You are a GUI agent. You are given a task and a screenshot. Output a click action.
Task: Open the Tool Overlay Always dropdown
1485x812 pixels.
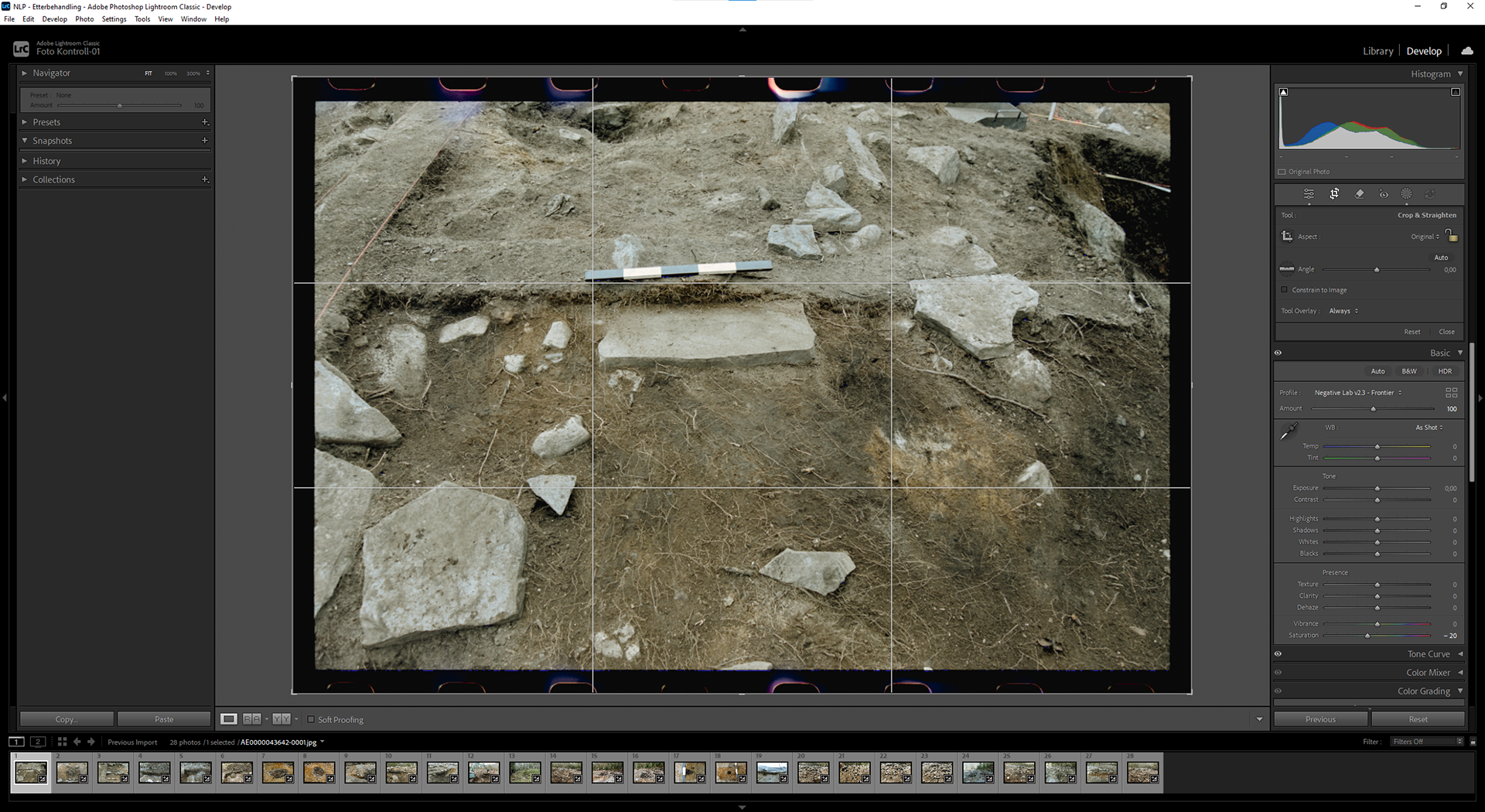(1343, 311)
